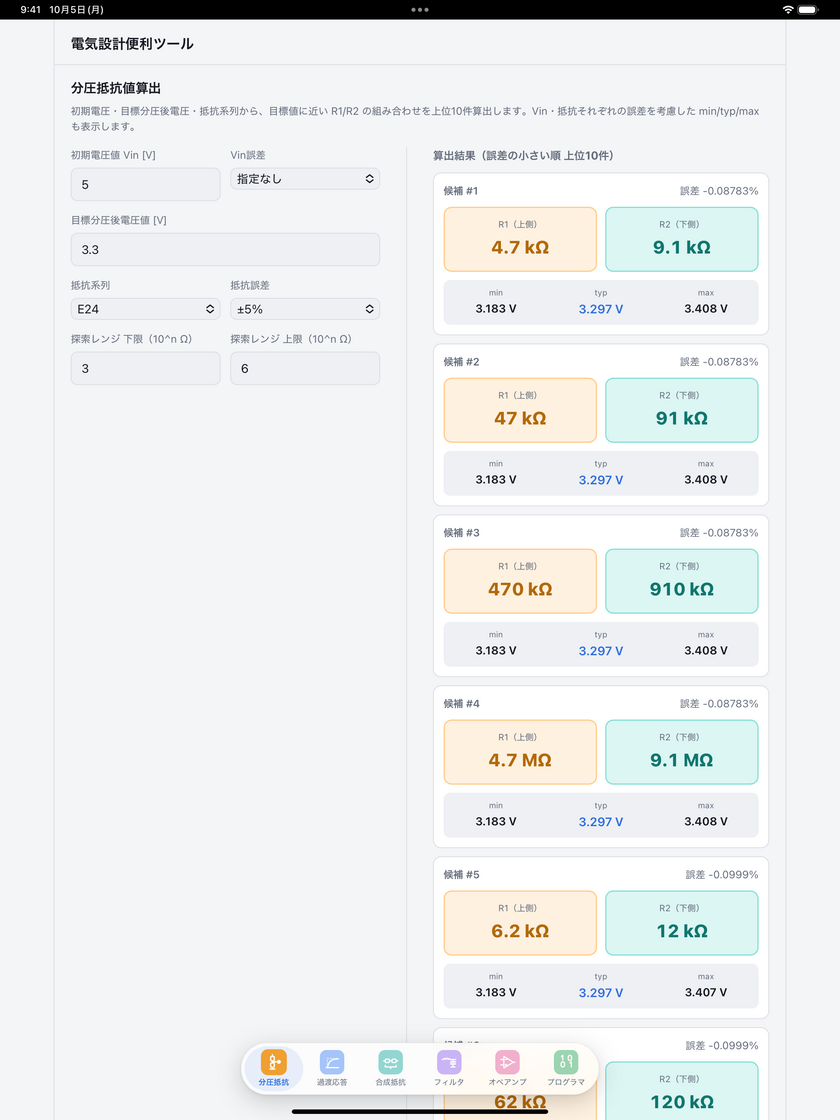Click the typ 3.297 V value in 候補 #1
Screen dimensions: 840x1120
pos(601,309)
